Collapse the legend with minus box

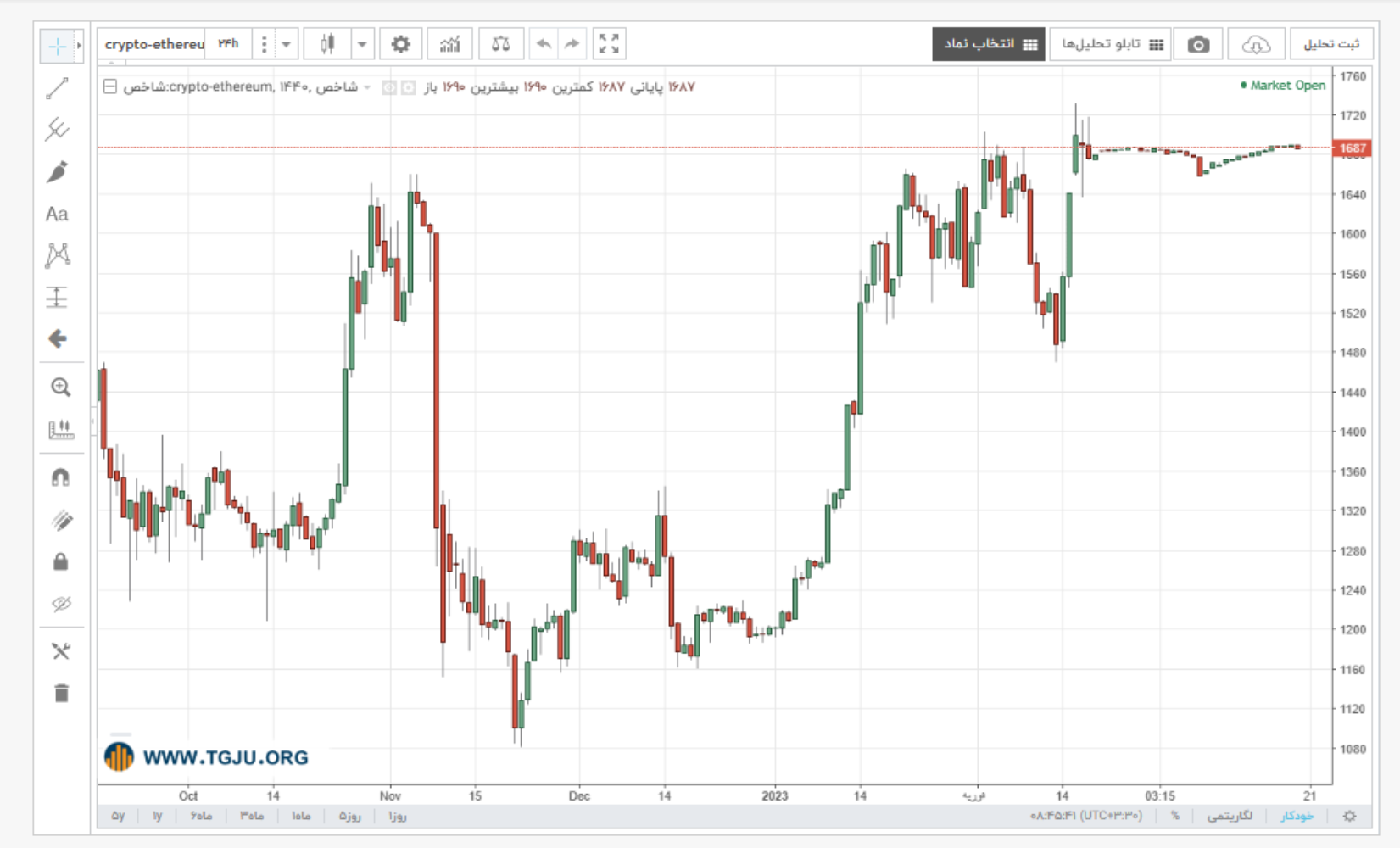tap(110, 86)
